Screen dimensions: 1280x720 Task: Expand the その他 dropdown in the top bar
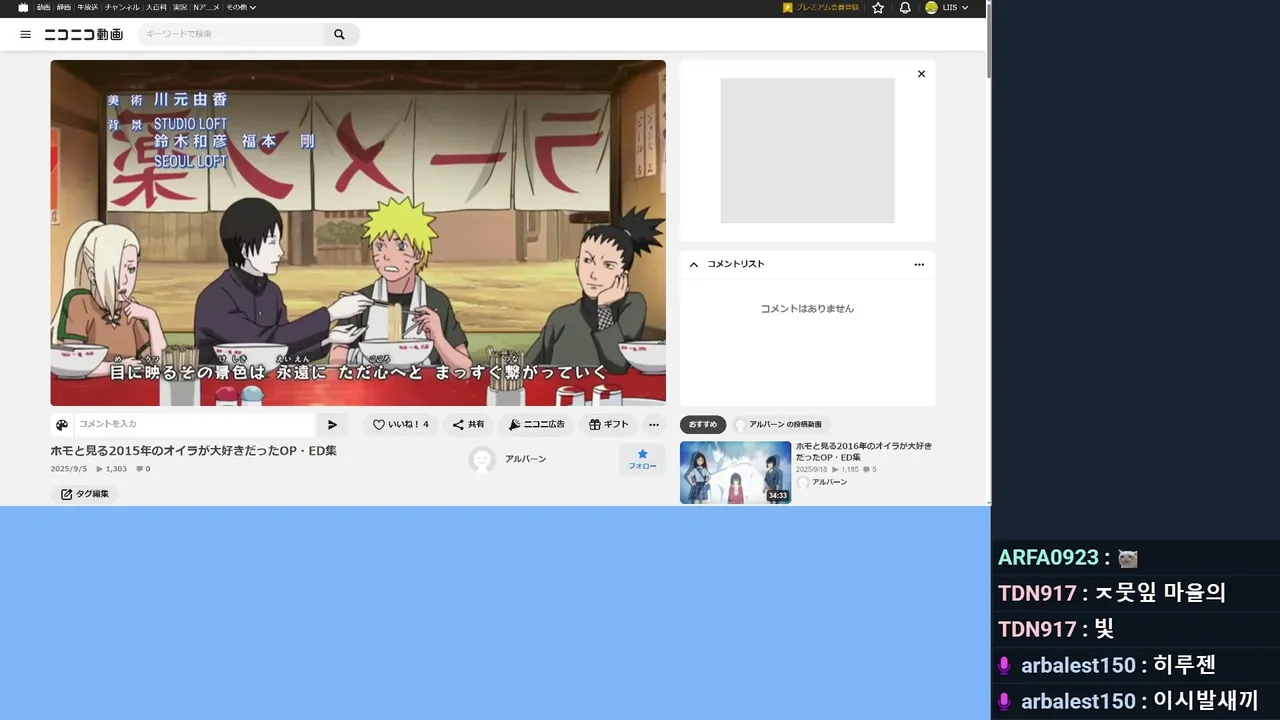pyautogui.click(x=241, y=7)
